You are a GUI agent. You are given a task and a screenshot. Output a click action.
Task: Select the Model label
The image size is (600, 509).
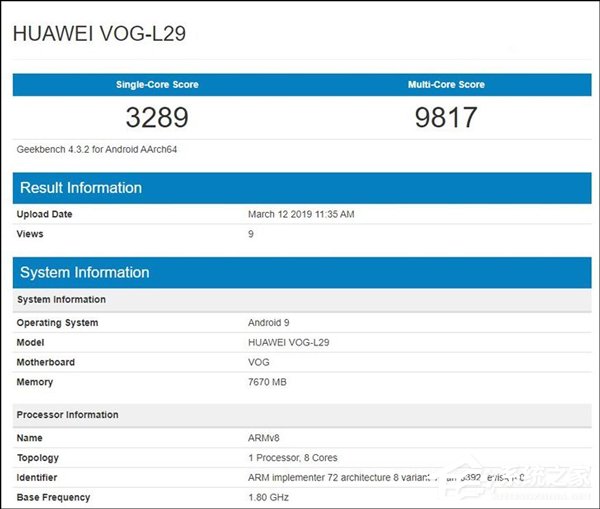[30, 343]
